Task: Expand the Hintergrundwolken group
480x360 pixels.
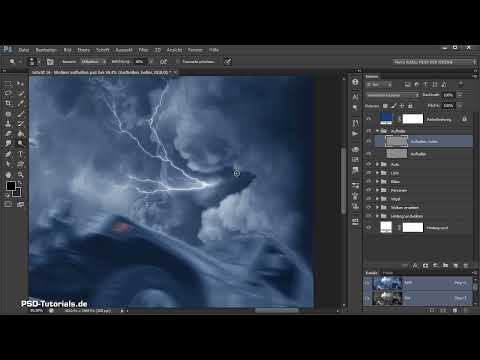Action: 377,216
